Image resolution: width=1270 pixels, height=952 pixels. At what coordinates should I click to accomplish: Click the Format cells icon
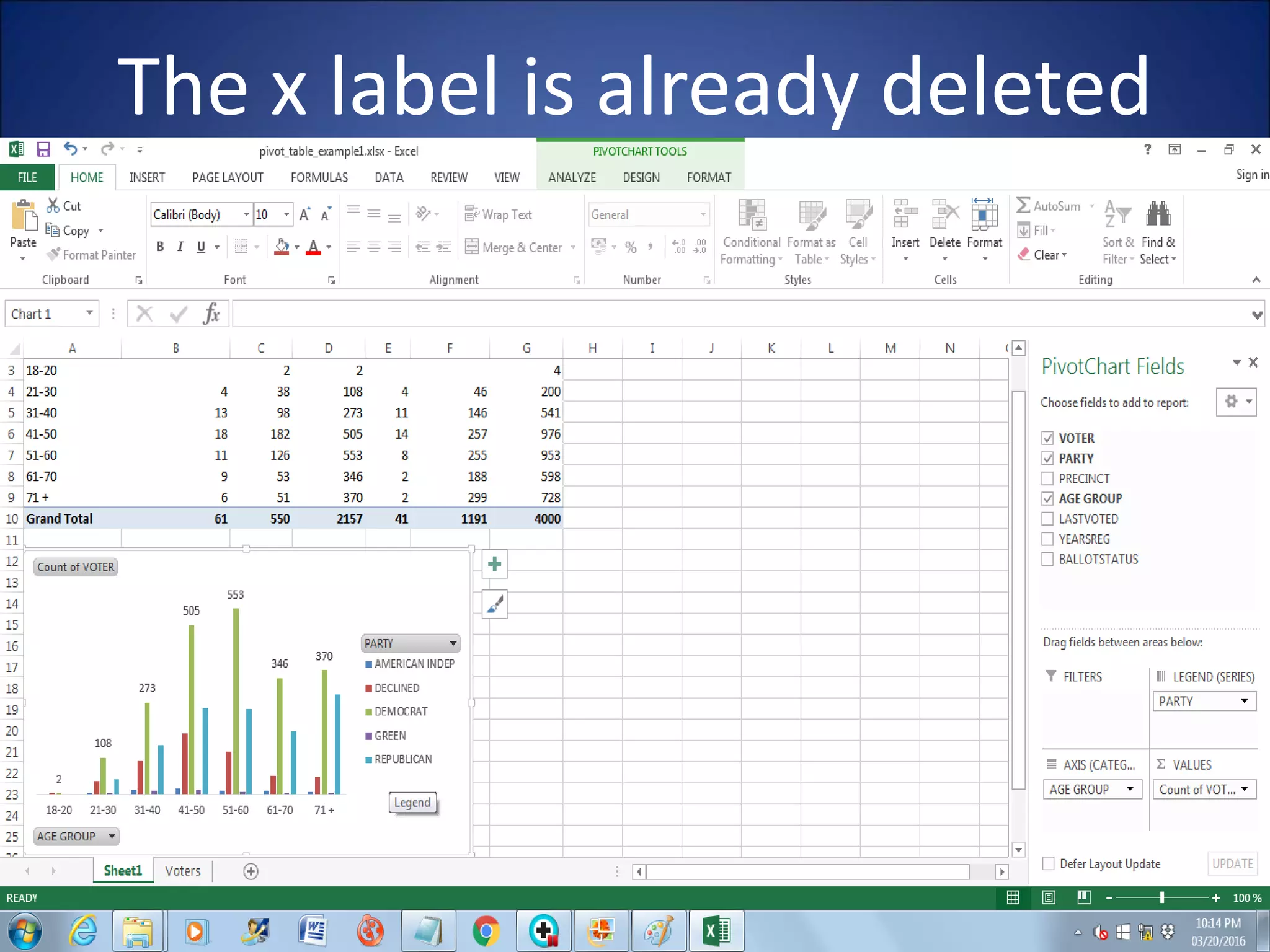984,214
